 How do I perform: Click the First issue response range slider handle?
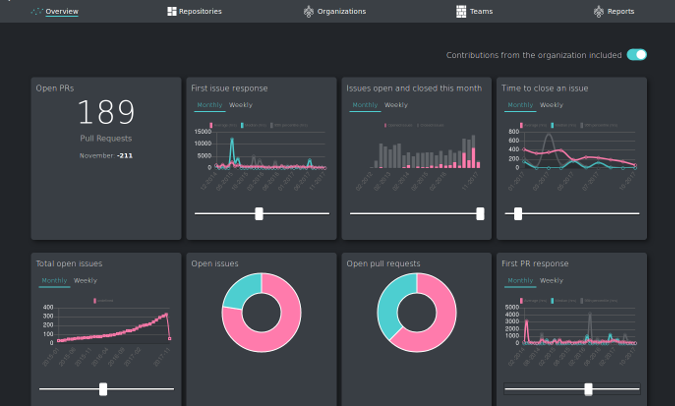[259, 214]
